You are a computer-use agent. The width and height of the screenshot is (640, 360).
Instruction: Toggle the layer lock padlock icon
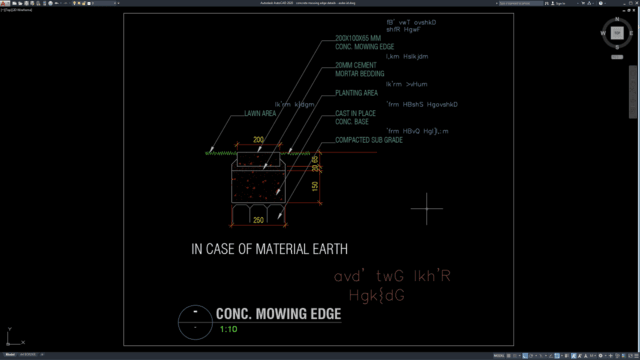pyautogui.click(x=84, y=3)
